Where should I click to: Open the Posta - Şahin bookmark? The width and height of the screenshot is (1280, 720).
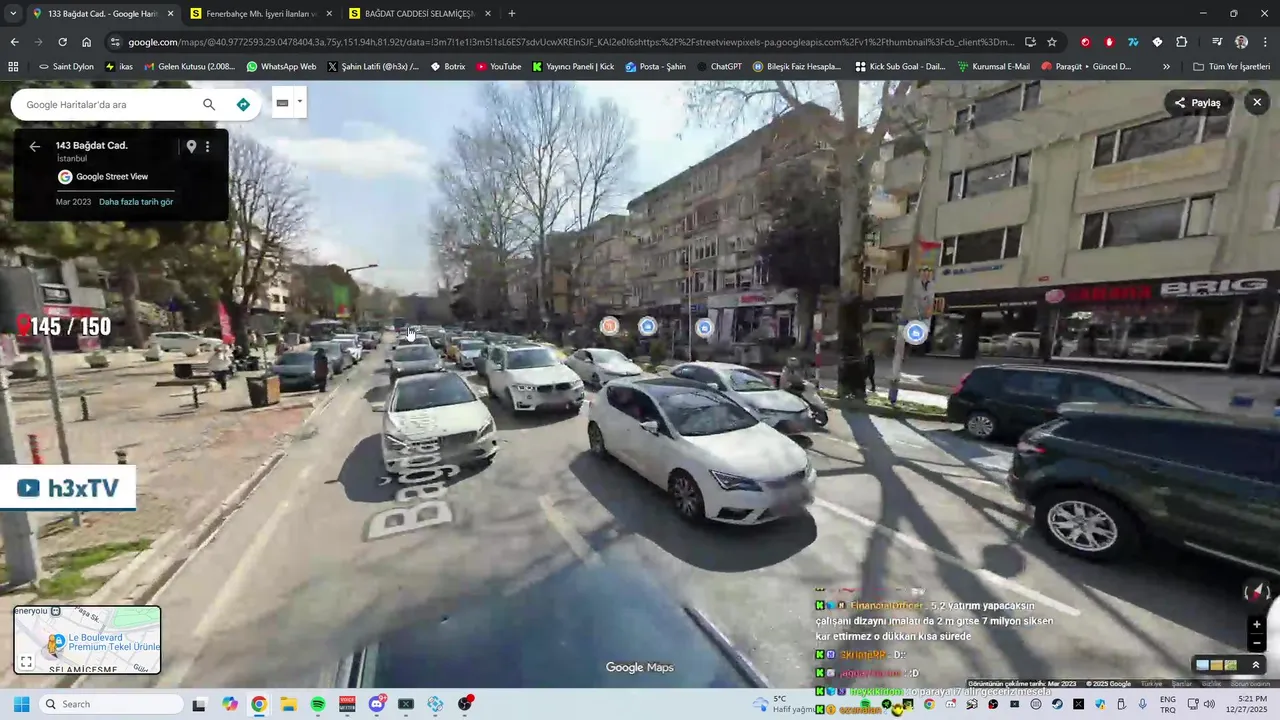click(x=655, y=67)
